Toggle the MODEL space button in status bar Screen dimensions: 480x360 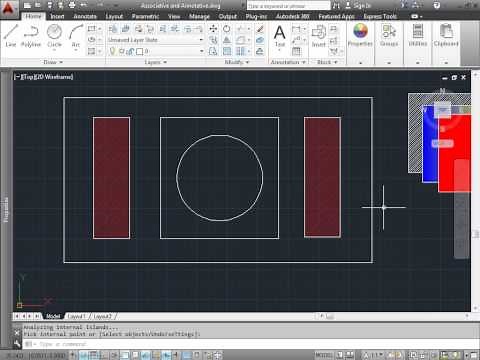click(323, 355)
